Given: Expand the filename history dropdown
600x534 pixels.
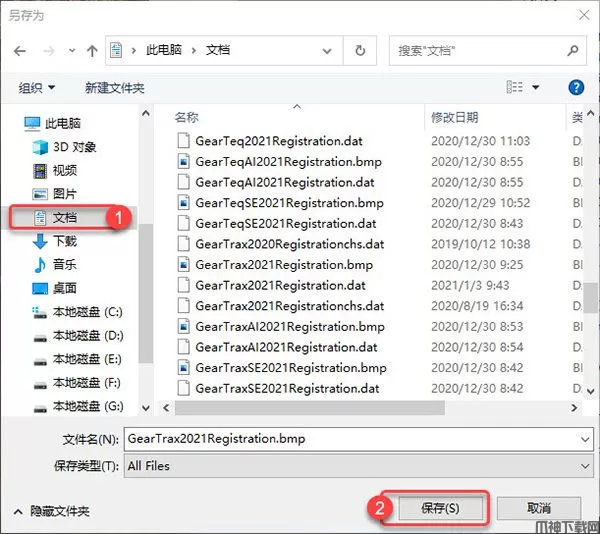Looking at the screenshot, I should [x=585, y=440].
